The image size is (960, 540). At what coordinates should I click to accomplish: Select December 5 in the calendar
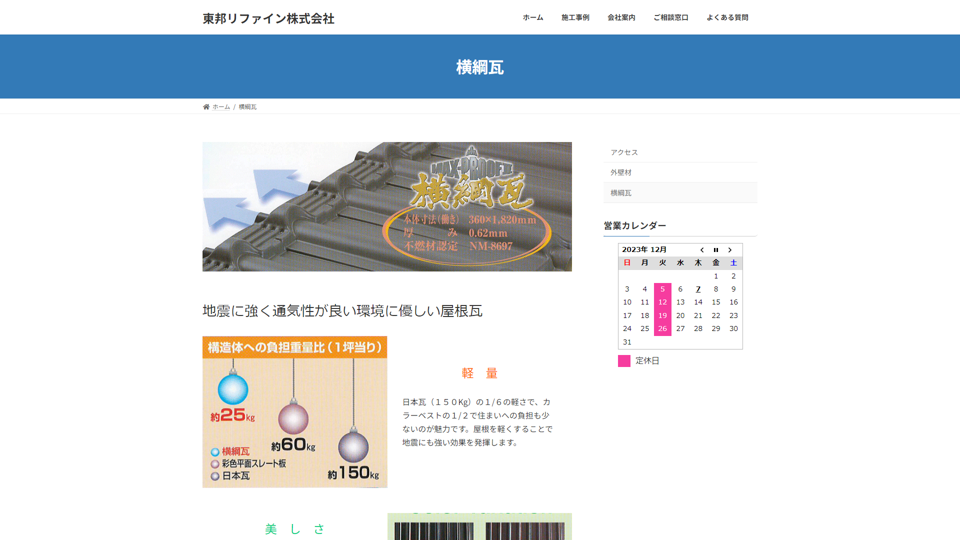(662, 289)
